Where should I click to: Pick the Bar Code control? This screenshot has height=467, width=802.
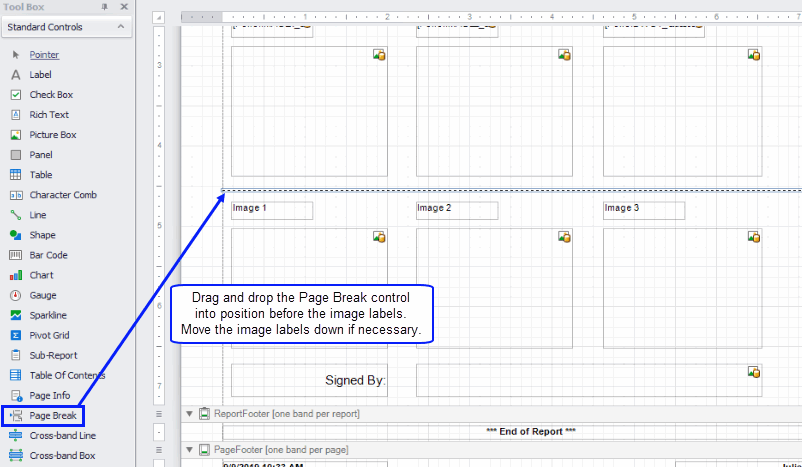tap(48, 255)
